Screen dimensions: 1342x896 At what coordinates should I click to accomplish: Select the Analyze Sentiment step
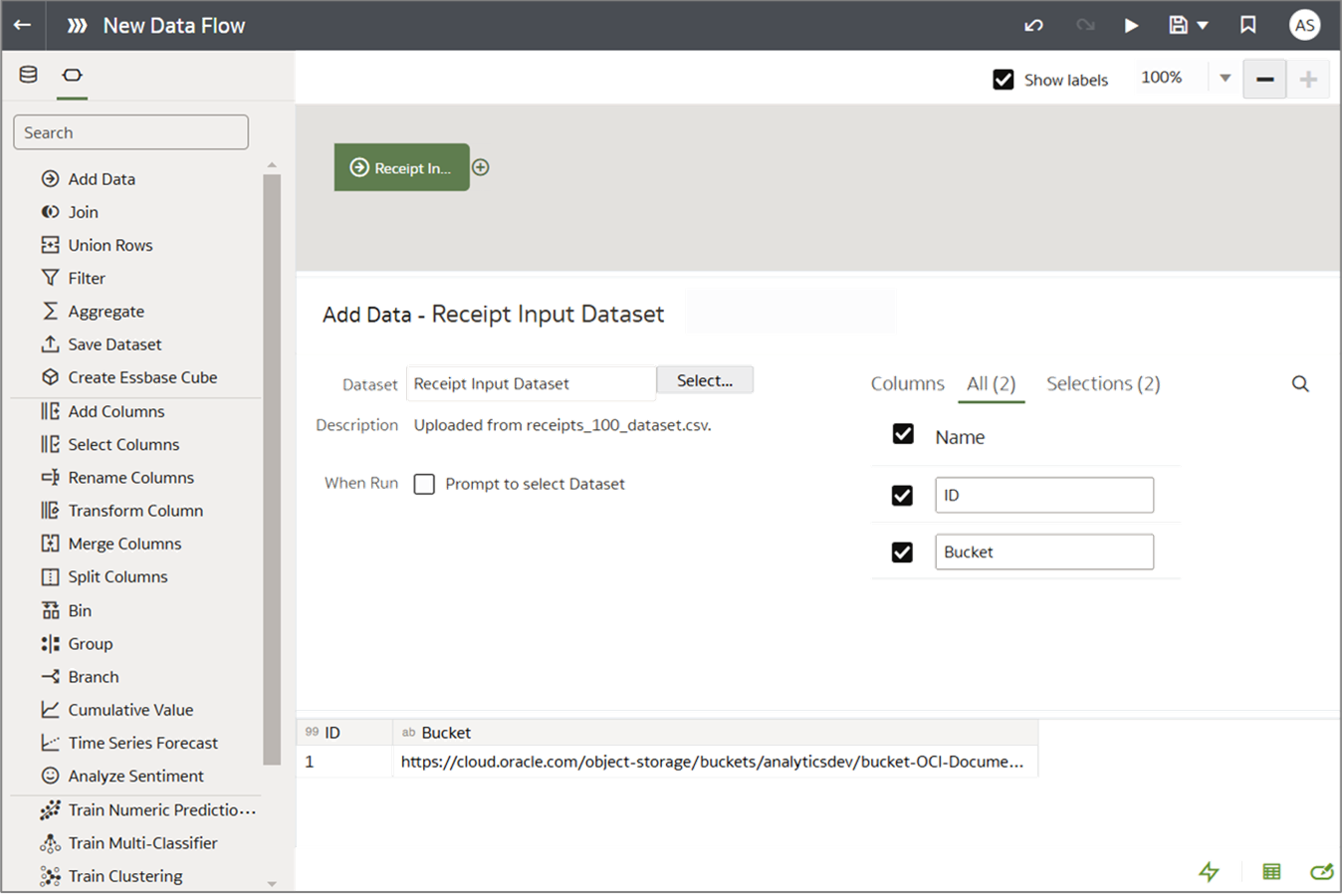[135, 776]
